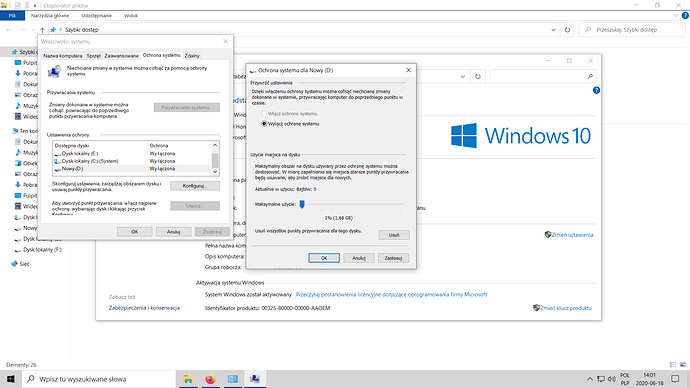Open the Widok ribbon tab
Viewport: 690px width, 388px height.
[x=131, y=15]
